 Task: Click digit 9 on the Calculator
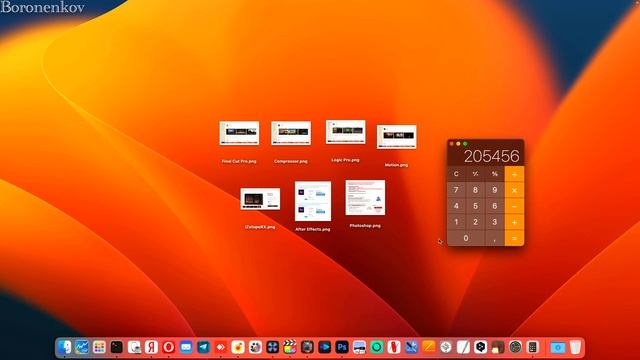point(495,190)
